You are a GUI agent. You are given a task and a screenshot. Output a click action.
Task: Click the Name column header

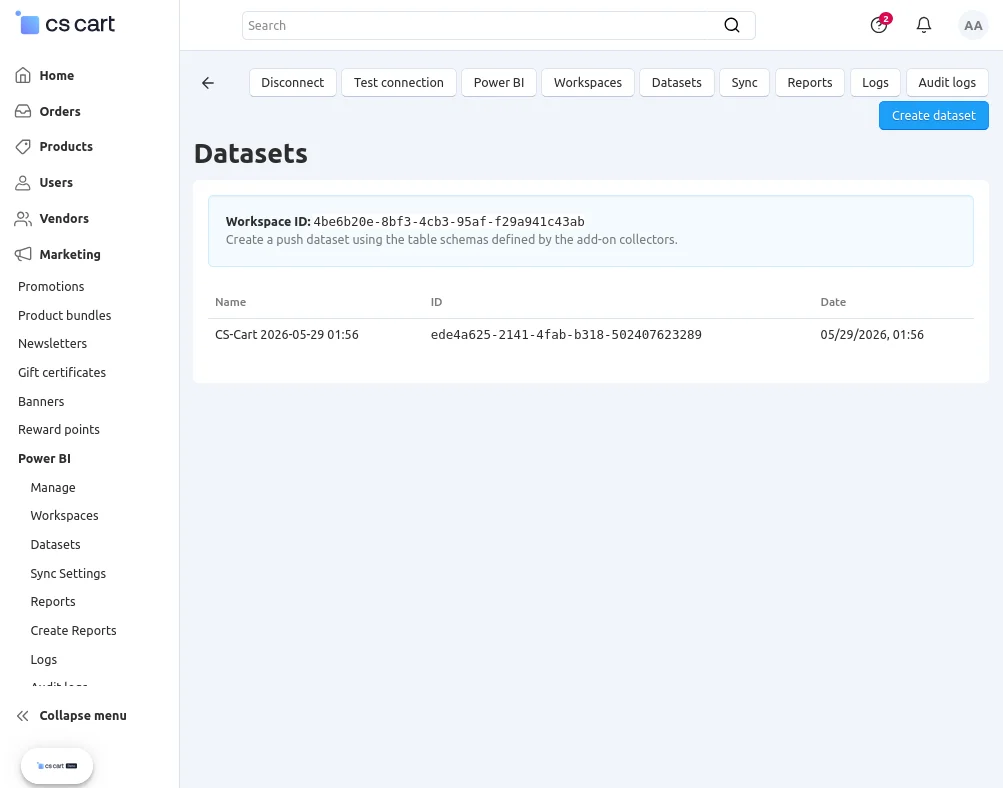coord(230,302)
